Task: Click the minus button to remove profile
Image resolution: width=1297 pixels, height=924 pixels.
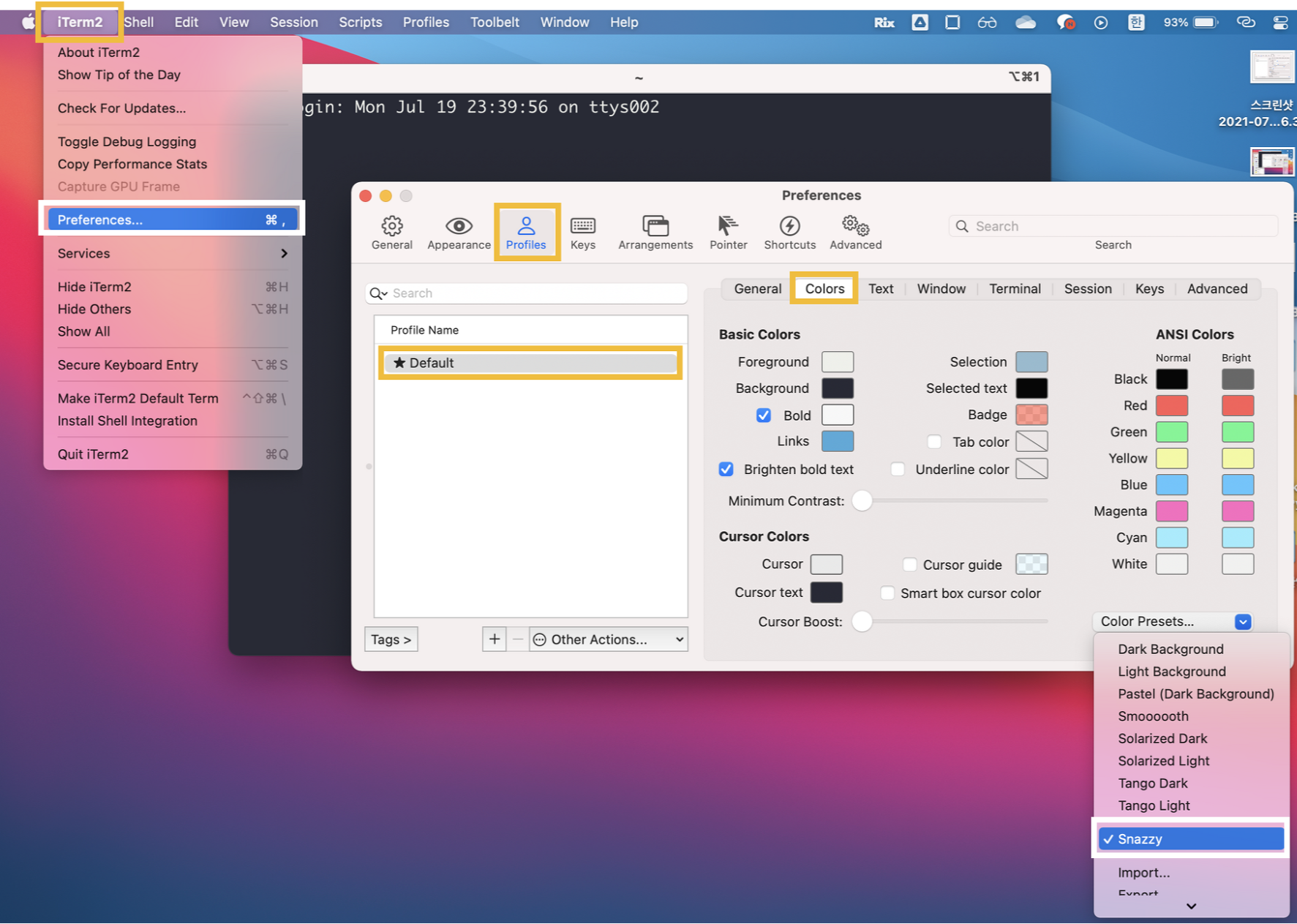Action: coord(518,639)
